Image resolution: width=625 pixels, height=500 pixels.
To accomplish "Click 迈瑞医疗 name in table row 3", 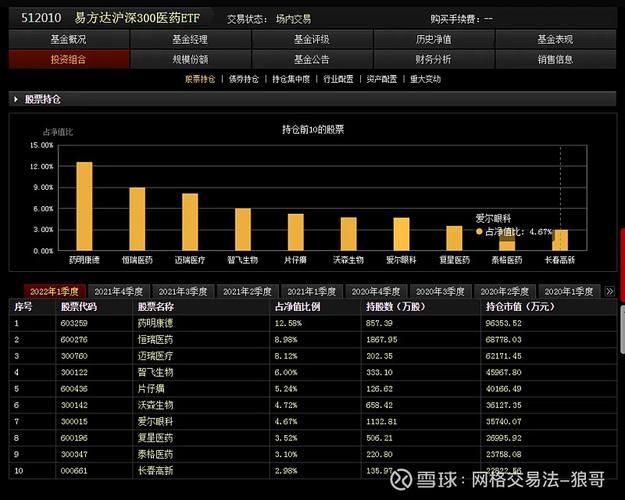I will point(155,356).
